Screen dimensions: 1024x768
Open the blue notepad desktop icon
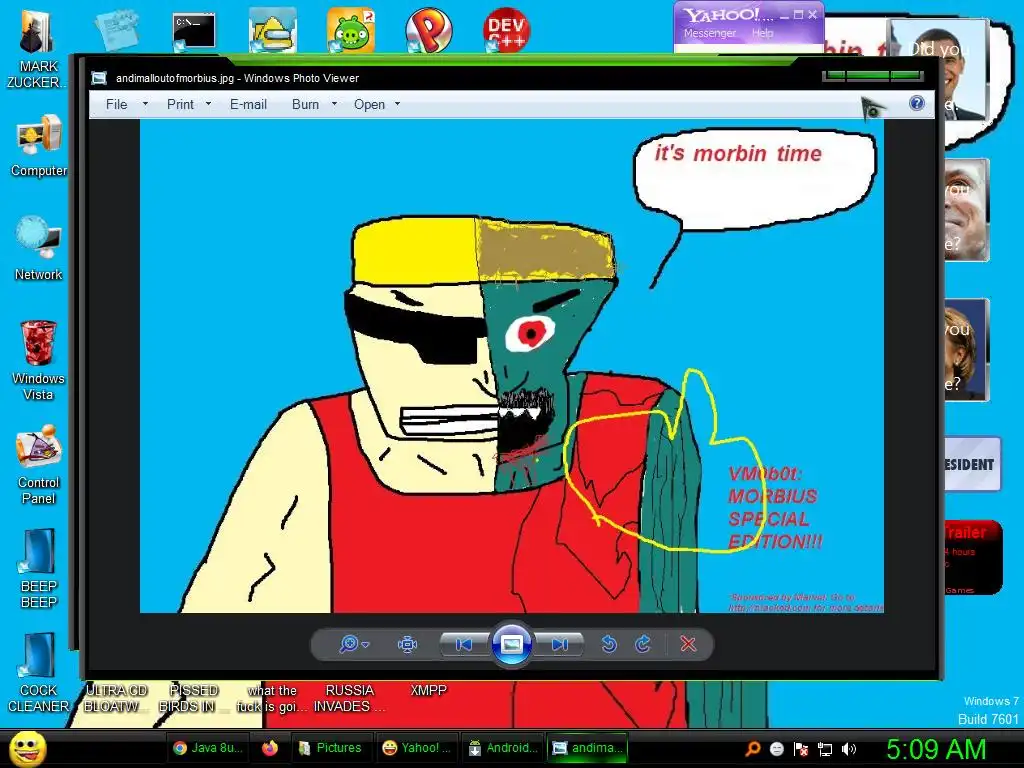pyautogui.click(x=116, y=30)
